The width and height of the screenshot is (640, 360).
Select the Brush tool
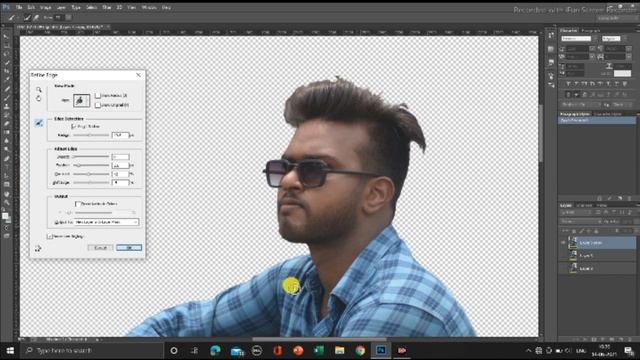pos(6,98)
